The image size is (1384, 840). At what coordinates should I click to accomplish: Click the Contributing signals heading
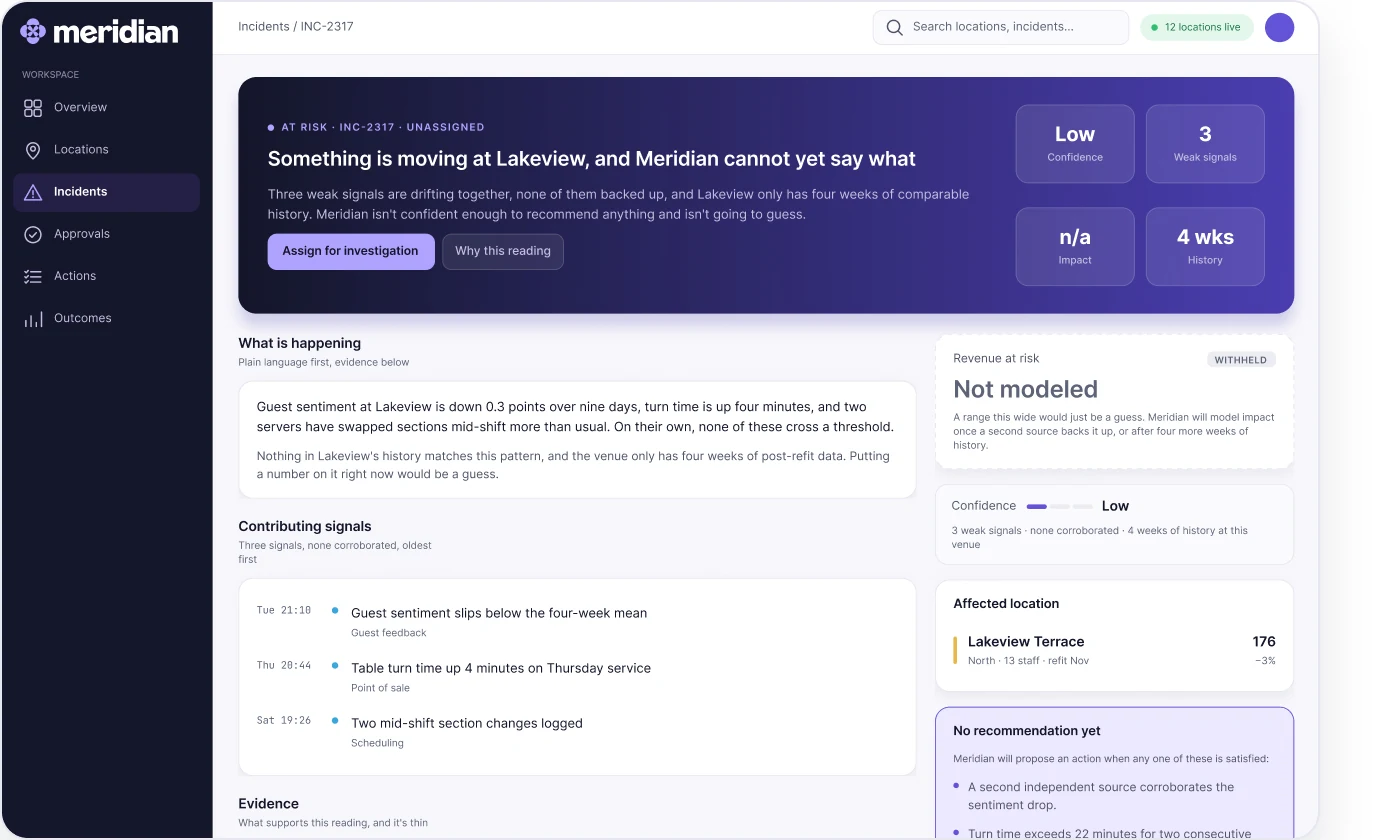click(x=305, y=526)
